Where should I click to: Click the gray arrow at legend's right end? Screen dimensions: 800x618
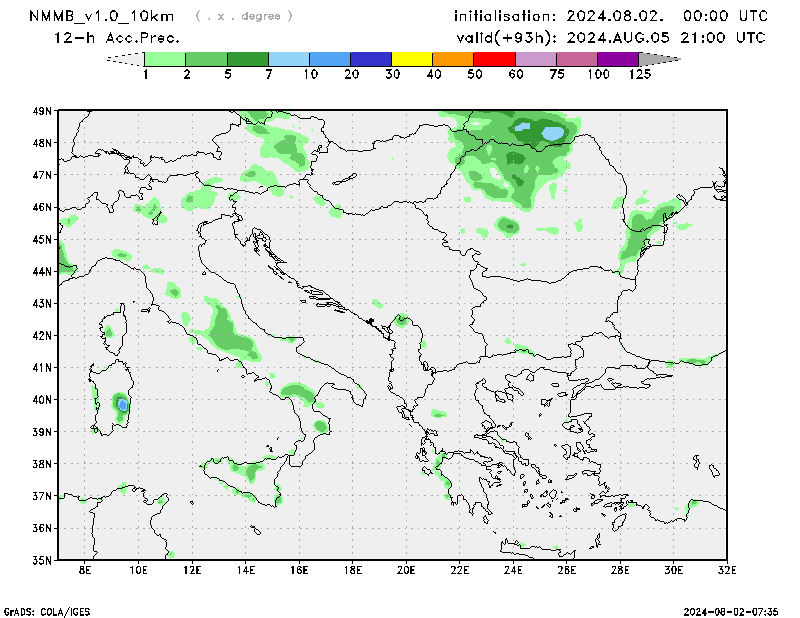click(659, 59)
